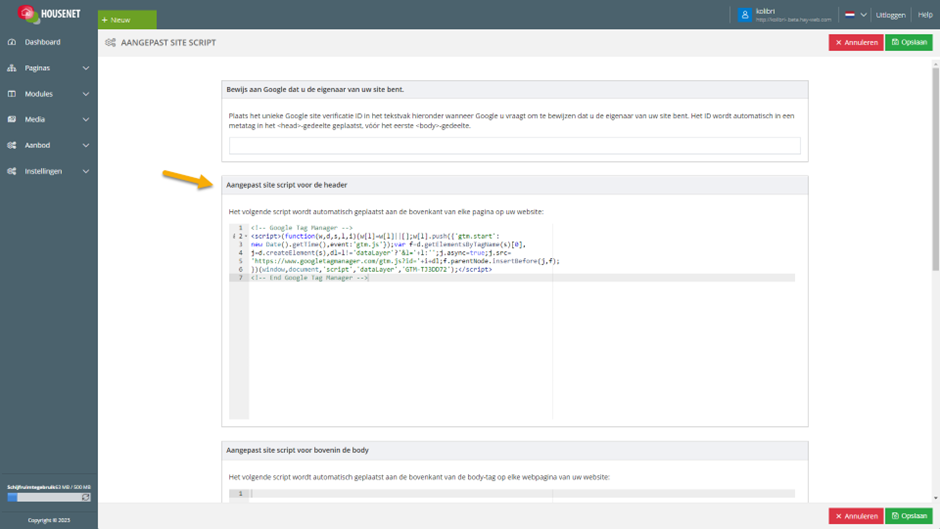Expand the Instellingen menu chevron
The width and height of the screenshot is (940, 529).
tap(86, 171)
